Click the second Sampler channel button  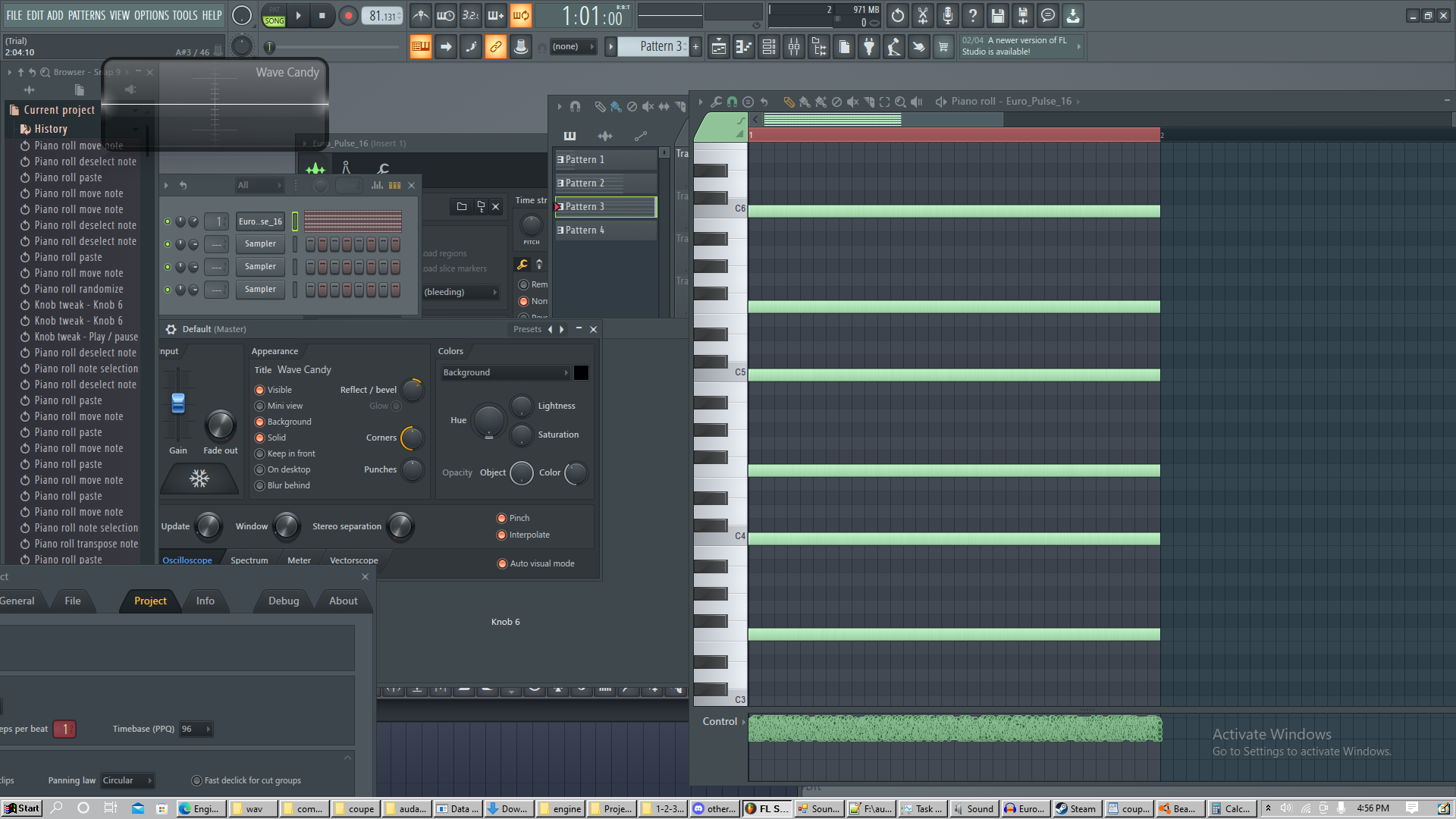point(260,267)
